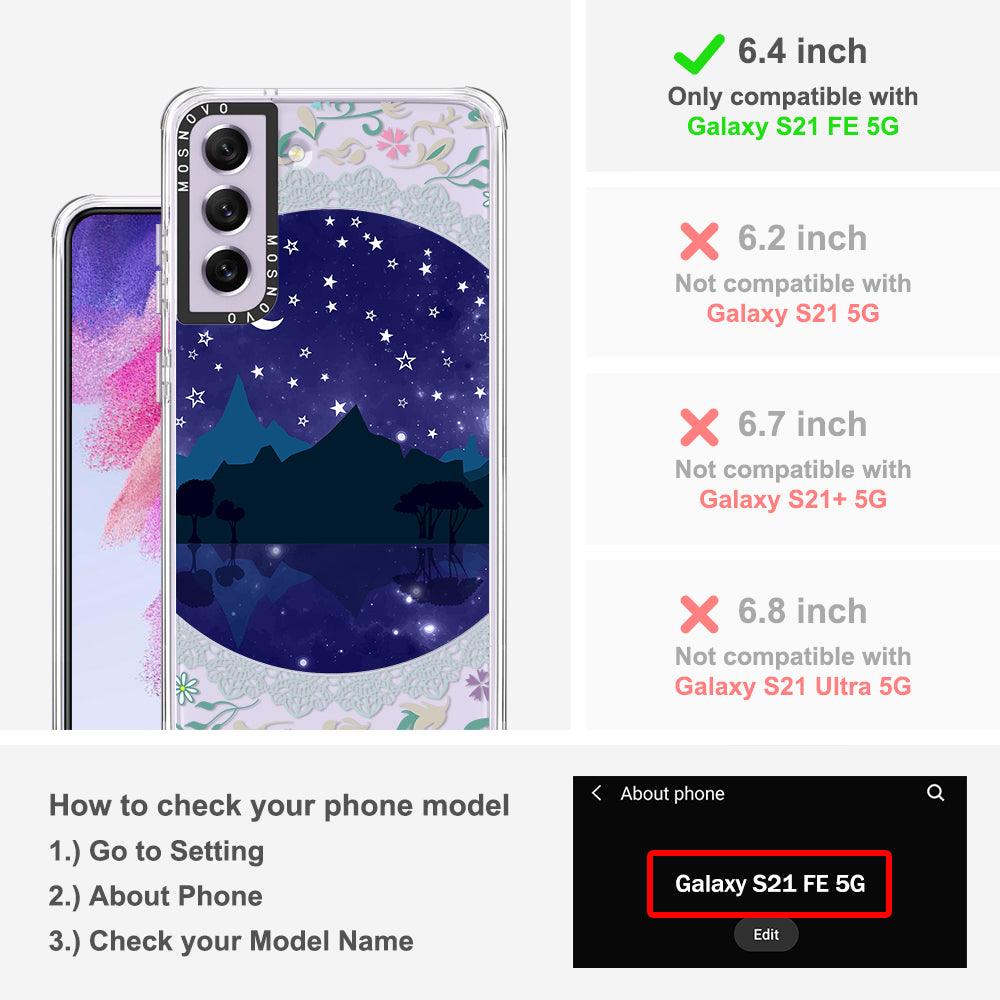The image size is (1000, 1000).
Task: Tap the search magnifier in About phone
Action: (x=935, y=793)
